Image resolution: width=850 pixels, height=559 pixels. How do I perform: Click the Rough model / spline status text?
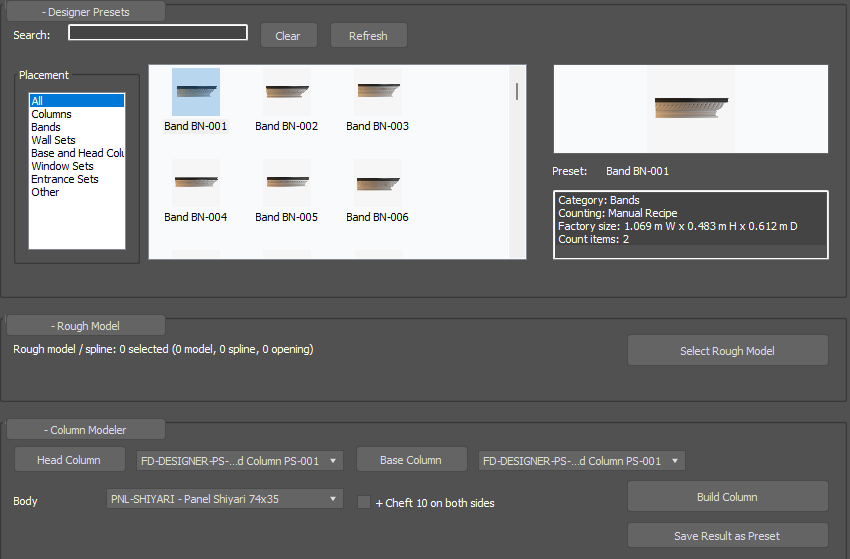(163, 349)
